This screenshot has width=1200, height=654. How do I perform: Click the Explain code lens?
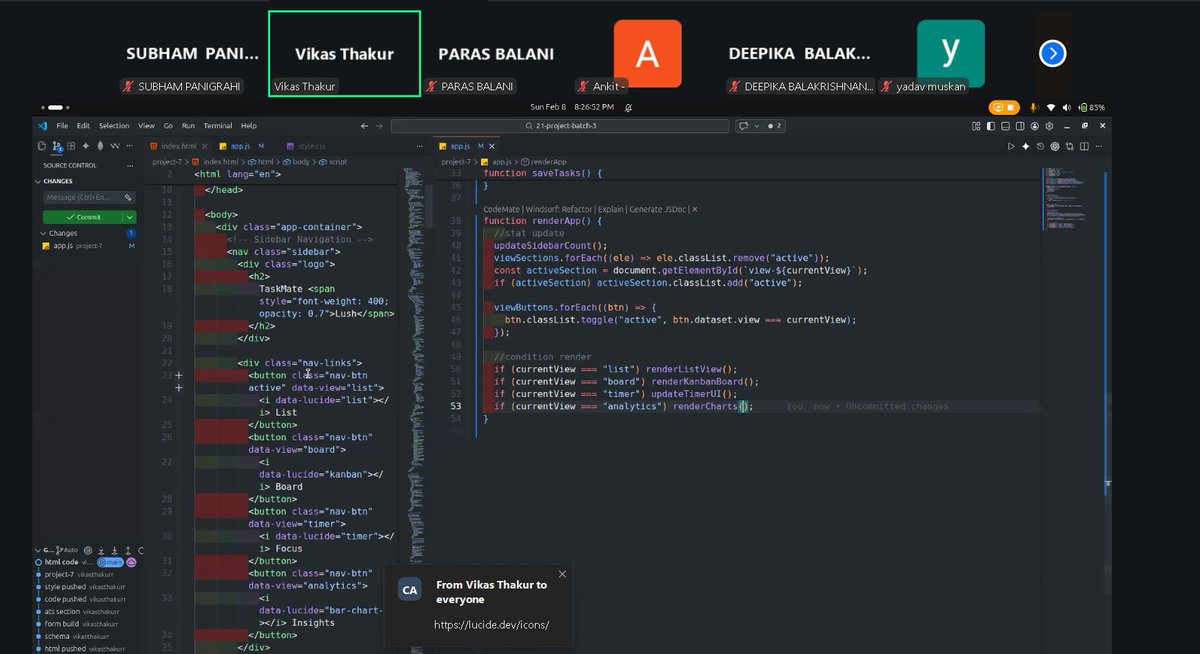(x=610, y=209)
